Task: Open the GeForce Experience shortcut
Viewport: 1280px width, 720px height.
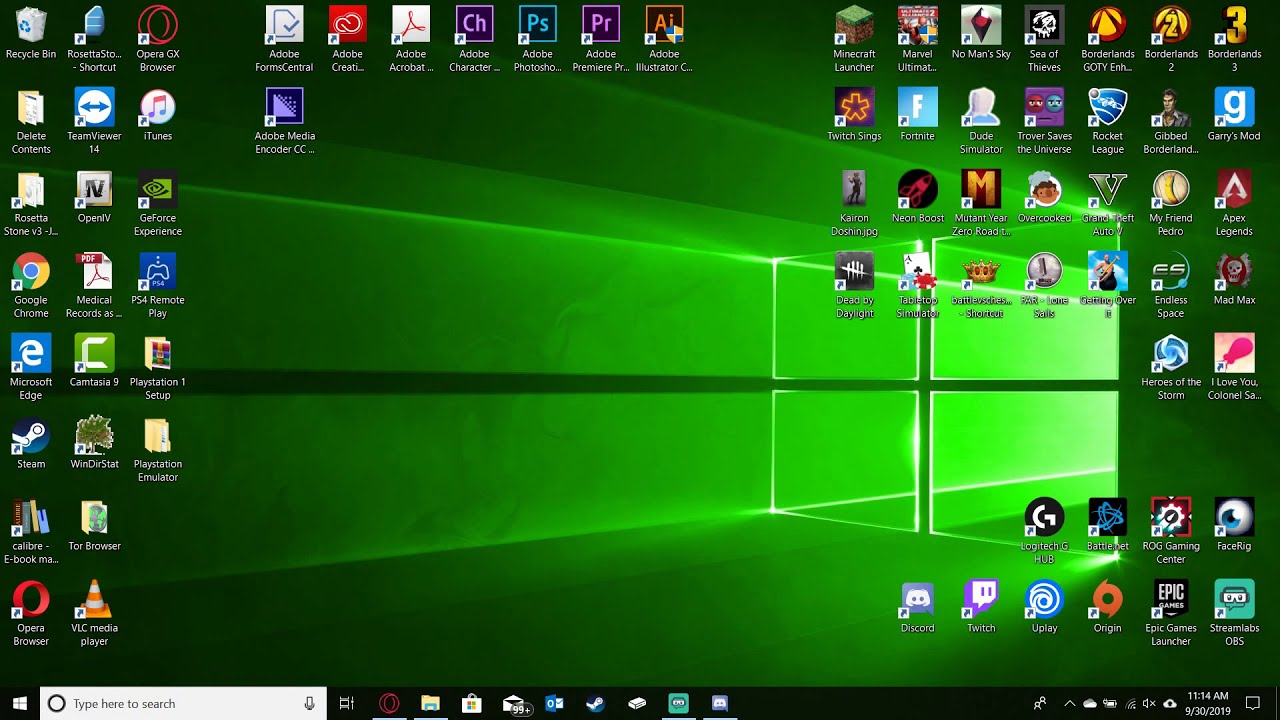Action: point(157,204)
